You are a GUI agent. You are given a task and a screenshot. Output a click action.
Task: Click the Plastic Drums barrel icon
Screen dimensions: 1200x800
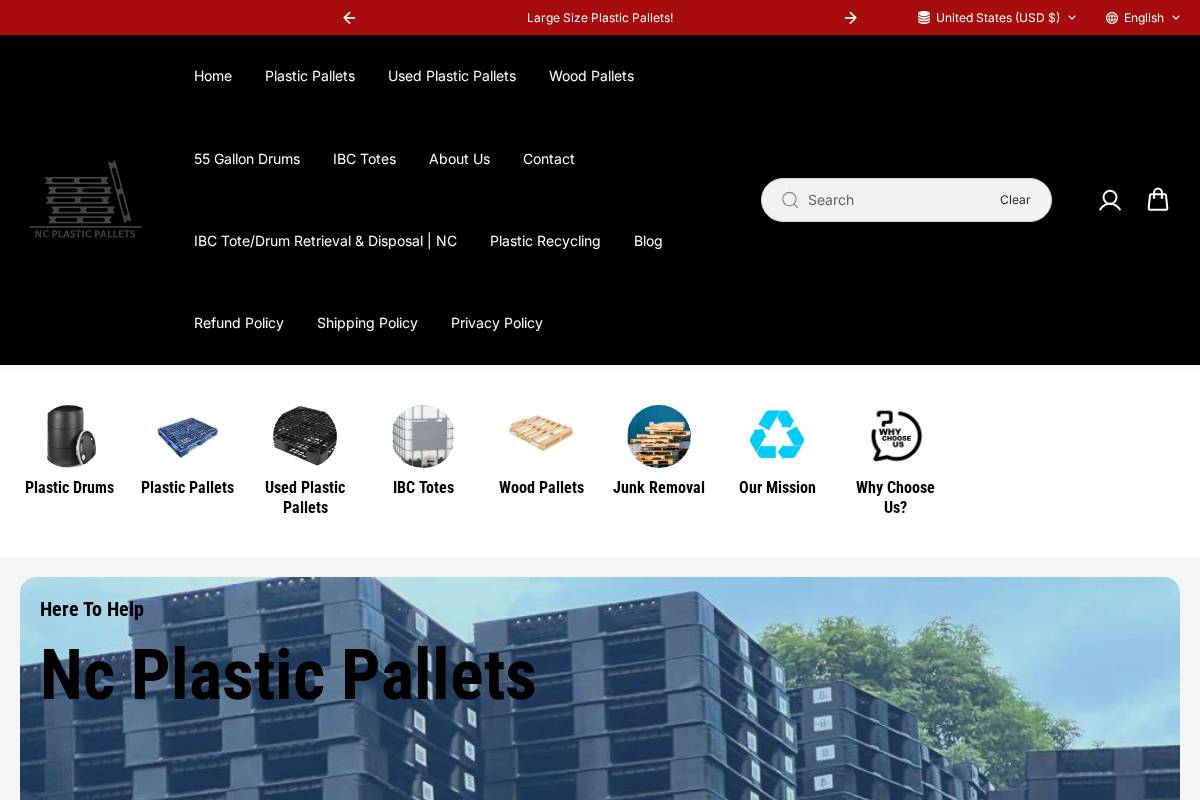pyautogui.click(x=69, y=436)
